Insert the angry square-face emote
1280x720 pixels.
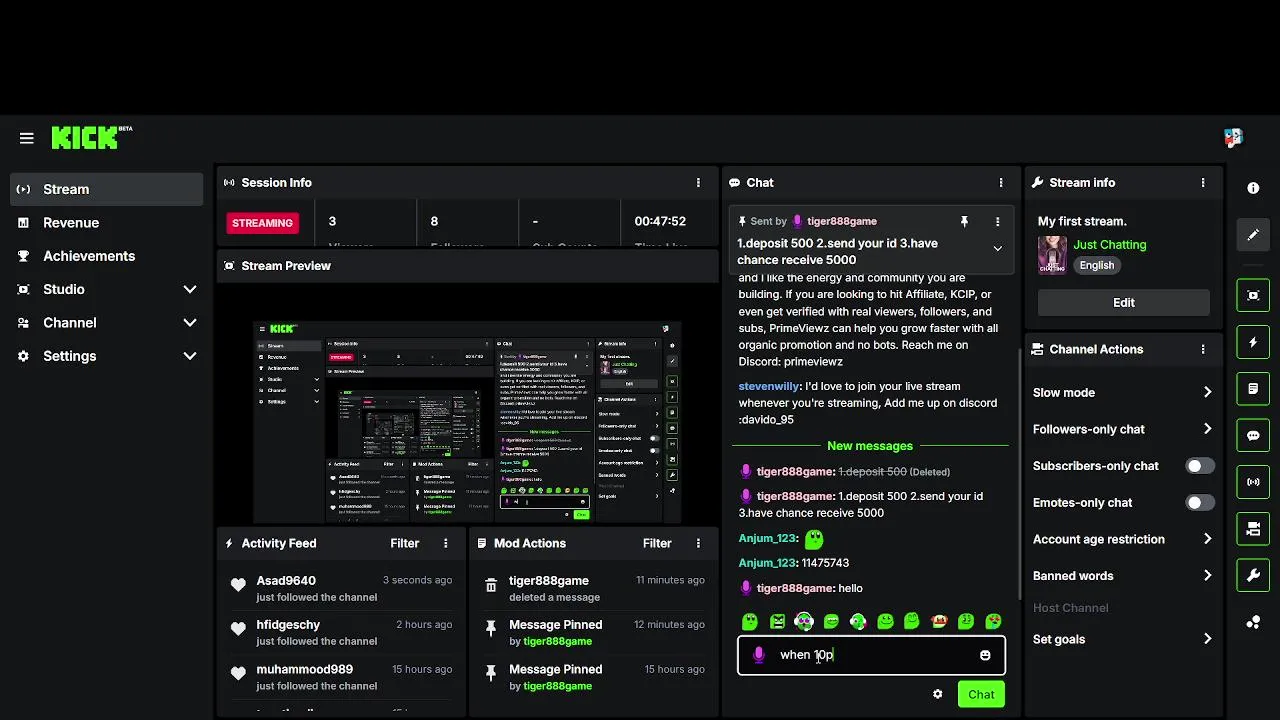(x=777, y=621)
